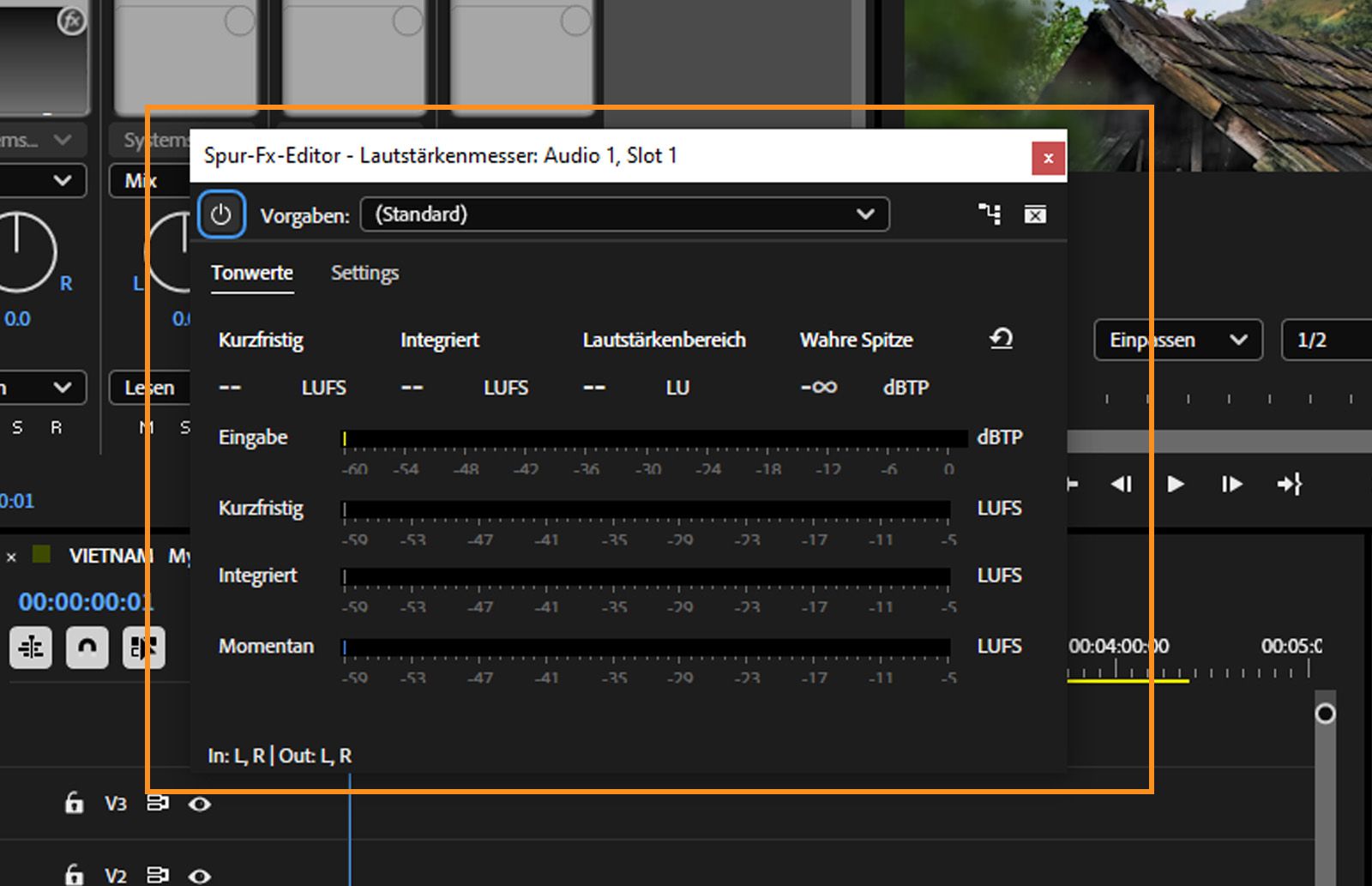Click the Integriert LUFS meter bar

(646, 576)
